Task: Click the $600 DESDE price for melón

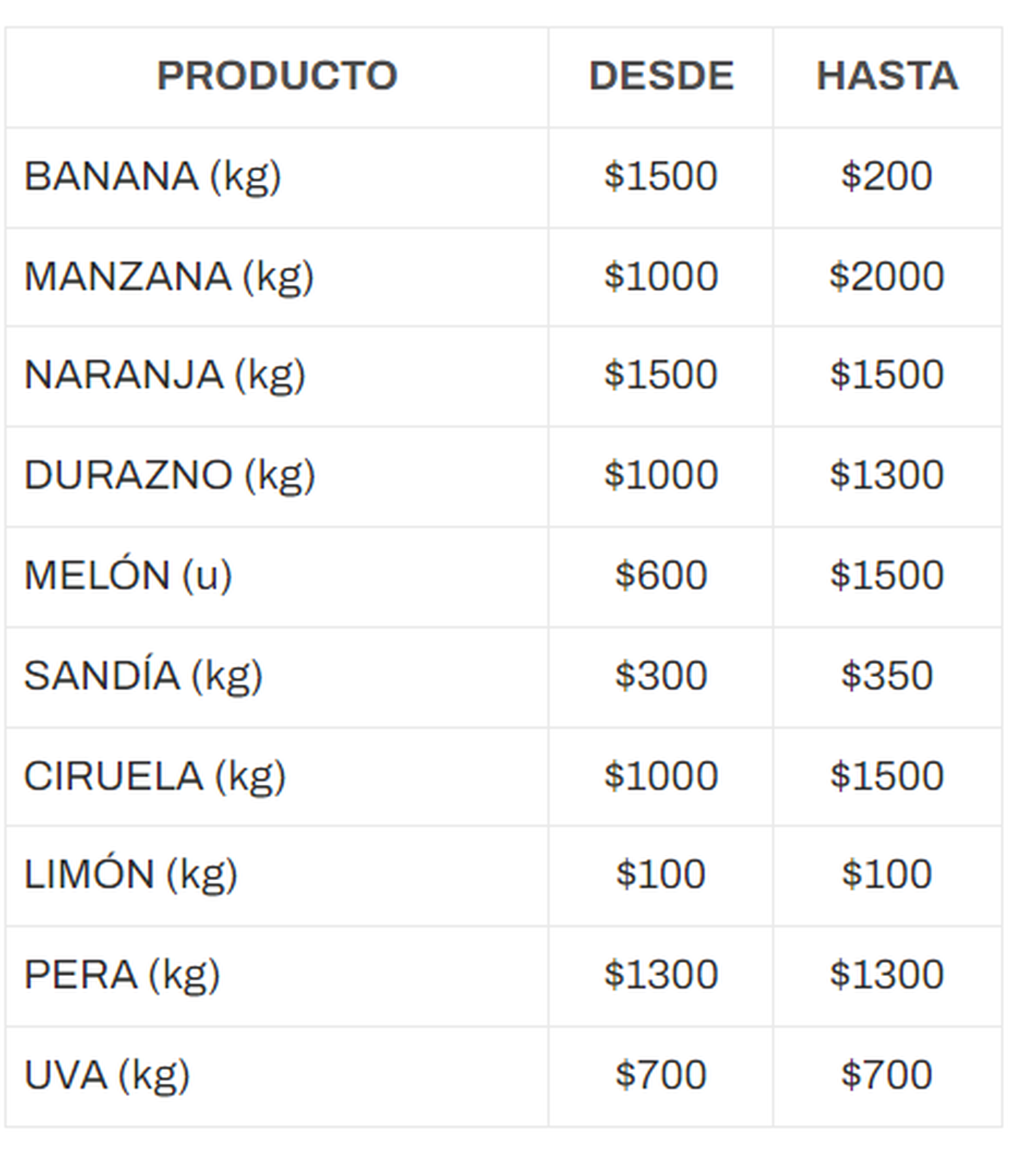Action: click(661, 576)
